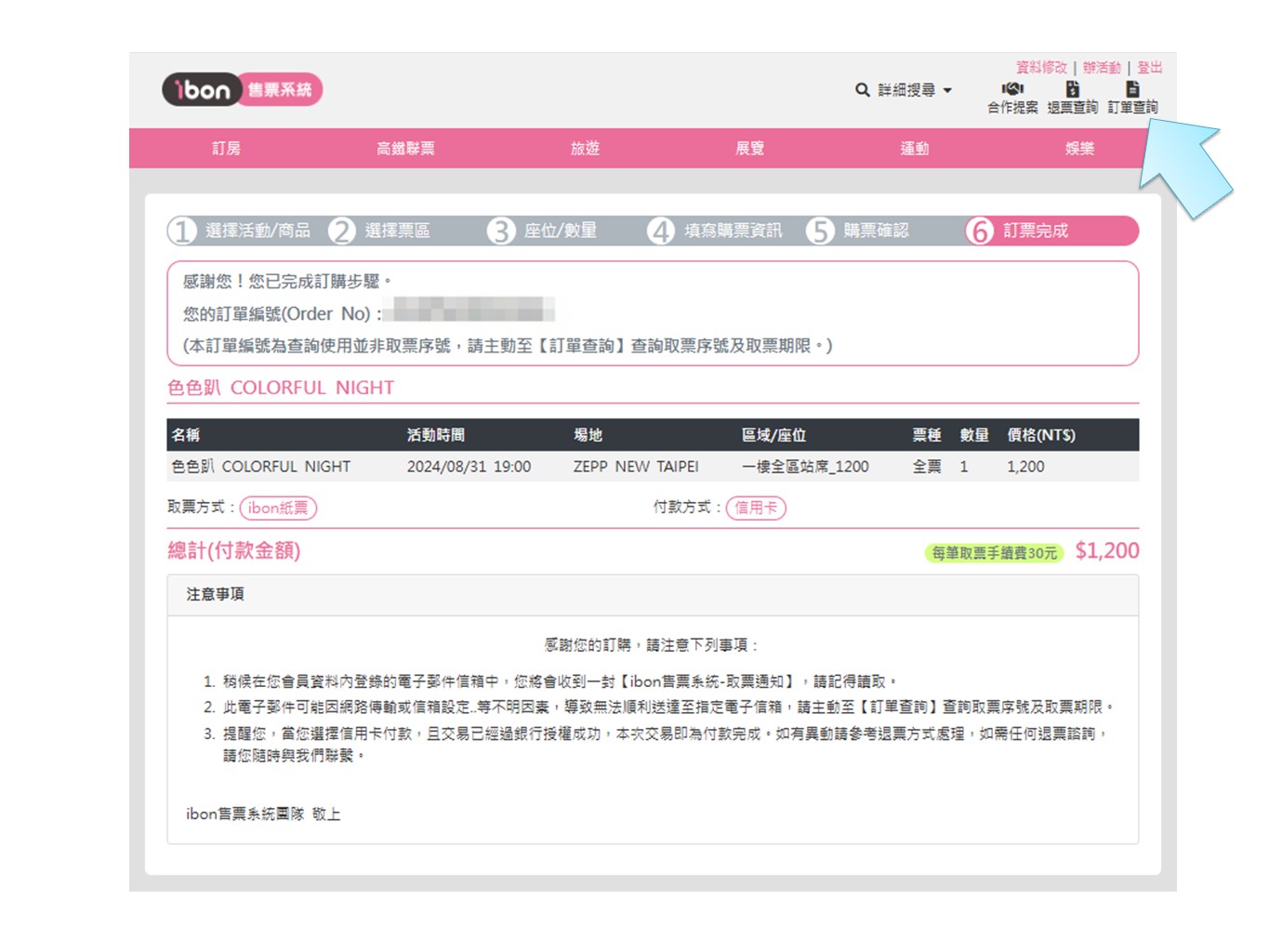This screenshot has height=952, width=1269.
Task: Click the 色色趴 COLORFUL NIGHT event heading
Action: pos(281,388)
